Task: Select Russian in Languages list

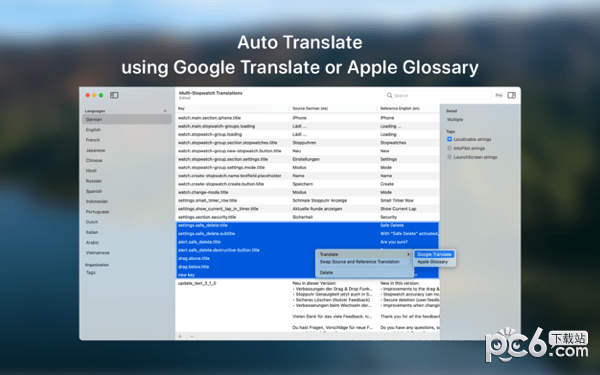Action: point(127,181)
